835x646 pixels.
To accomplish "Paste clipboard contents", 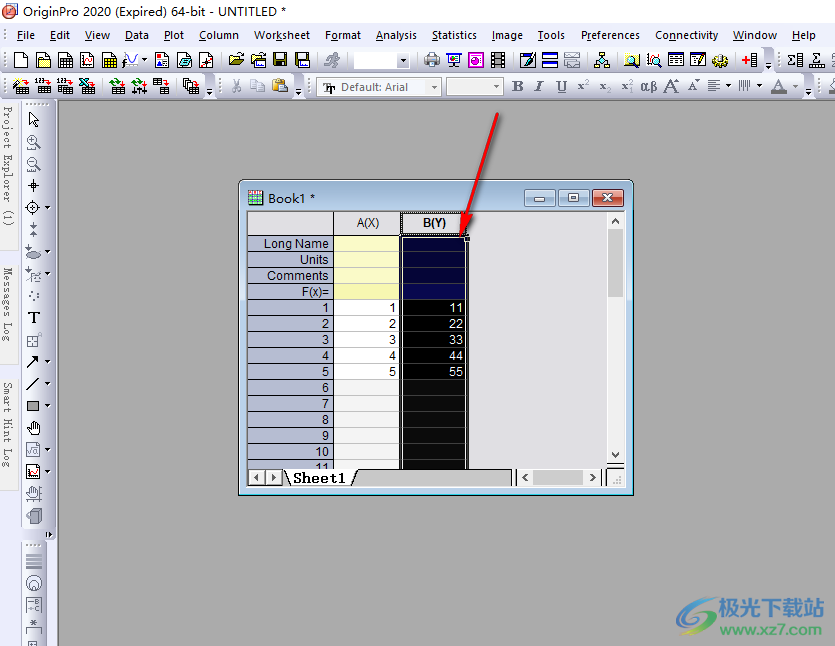I will 280,86.
